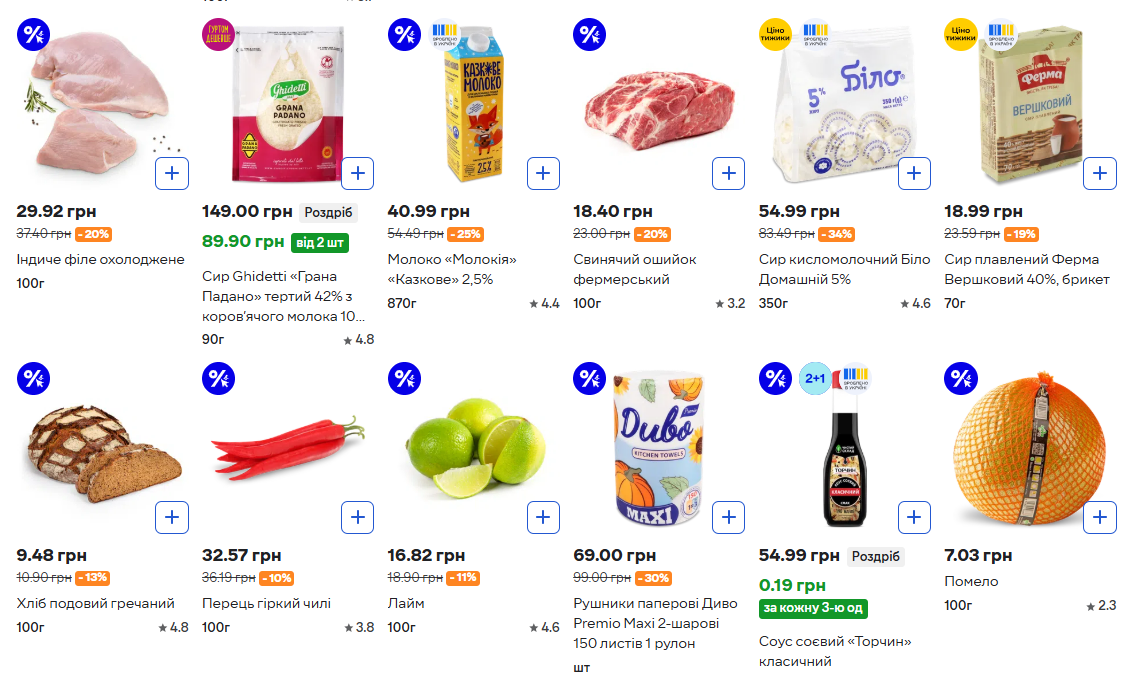This screenshot has width=1148, height=677.
Task: Add chili pepper to cart
Action: coord(357,517)
